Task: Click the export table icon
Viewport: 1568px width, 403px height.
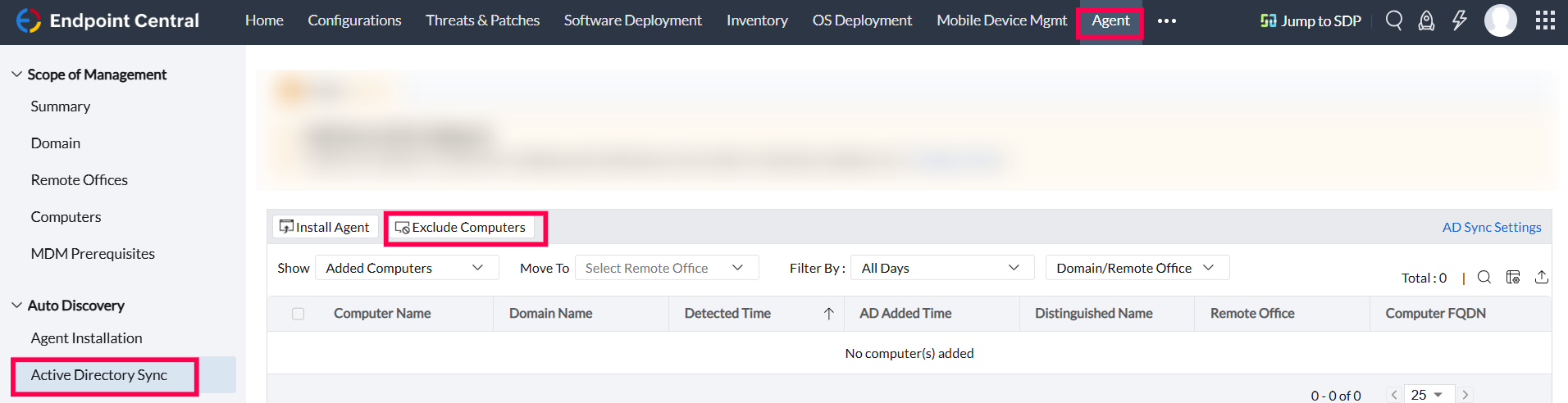Action: pos(1542,277)
